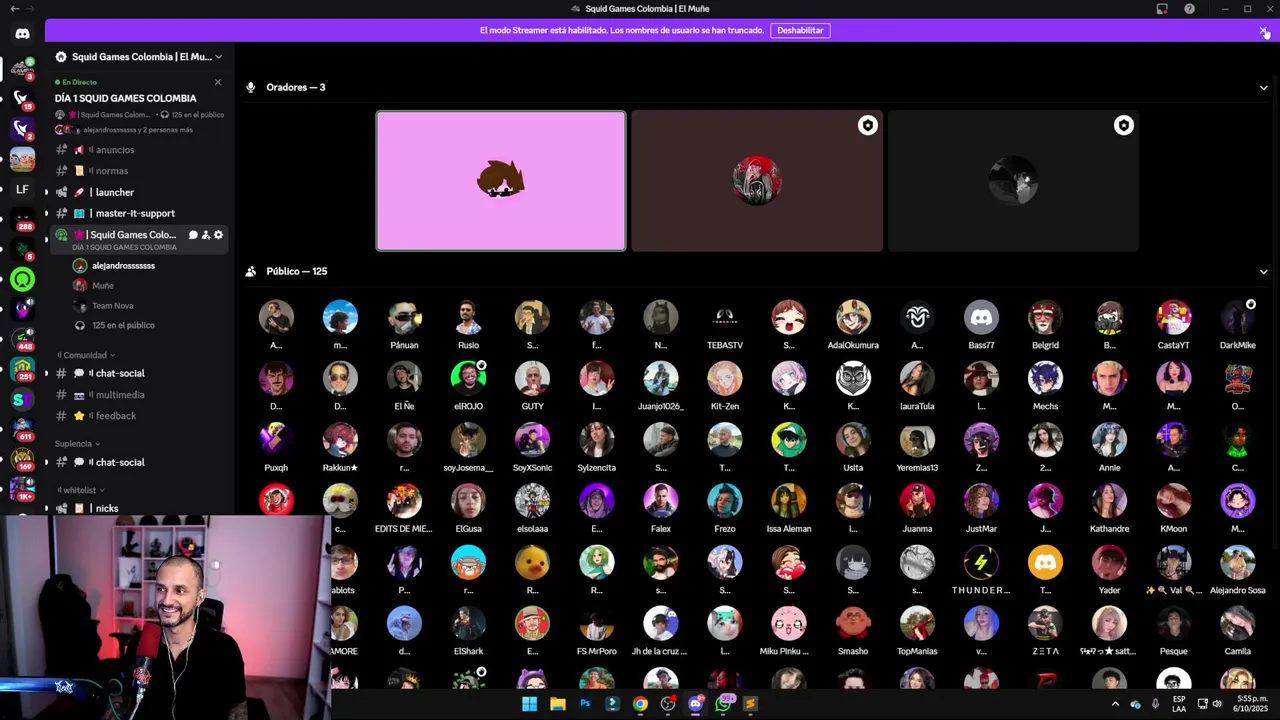Open File Explorer from taskbar
Image resolution: width=1280 pixels, height=720 pixels.
pos(558,704)
